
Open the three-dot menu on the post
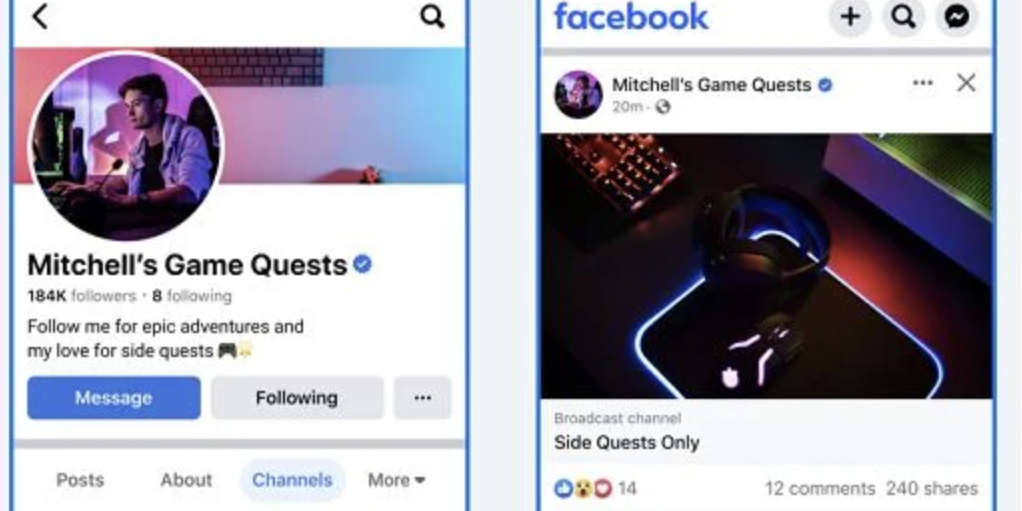click(922, 83)
